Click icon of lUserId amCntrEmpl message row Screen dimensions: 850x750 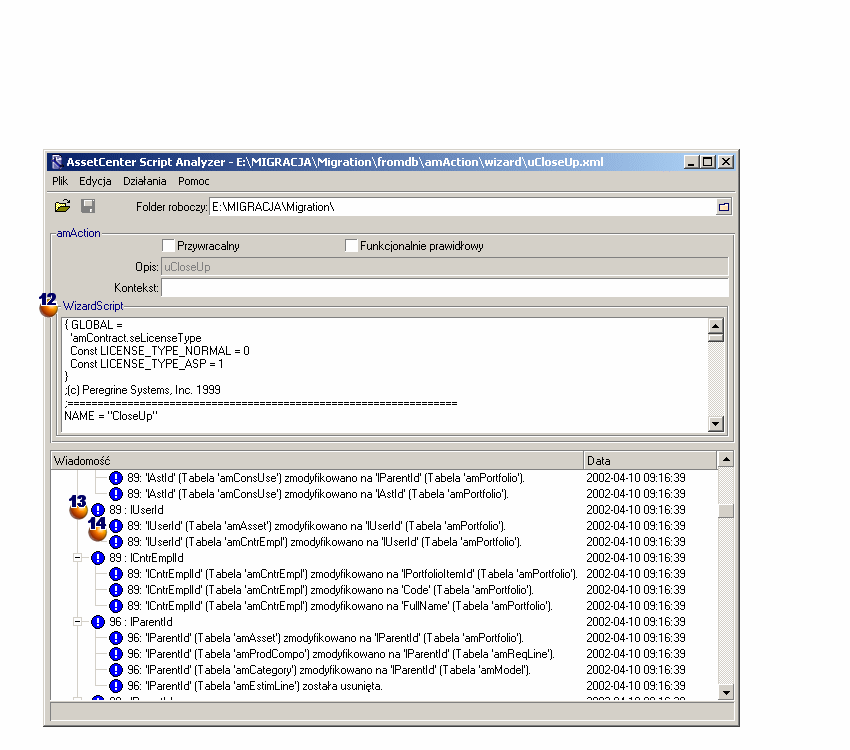click(116, 542)
